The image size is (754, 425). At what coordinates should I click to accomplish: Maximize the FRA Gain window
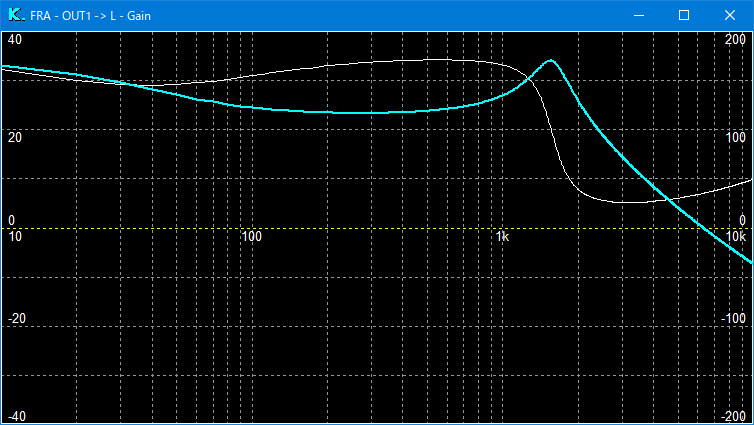(684, 15)
